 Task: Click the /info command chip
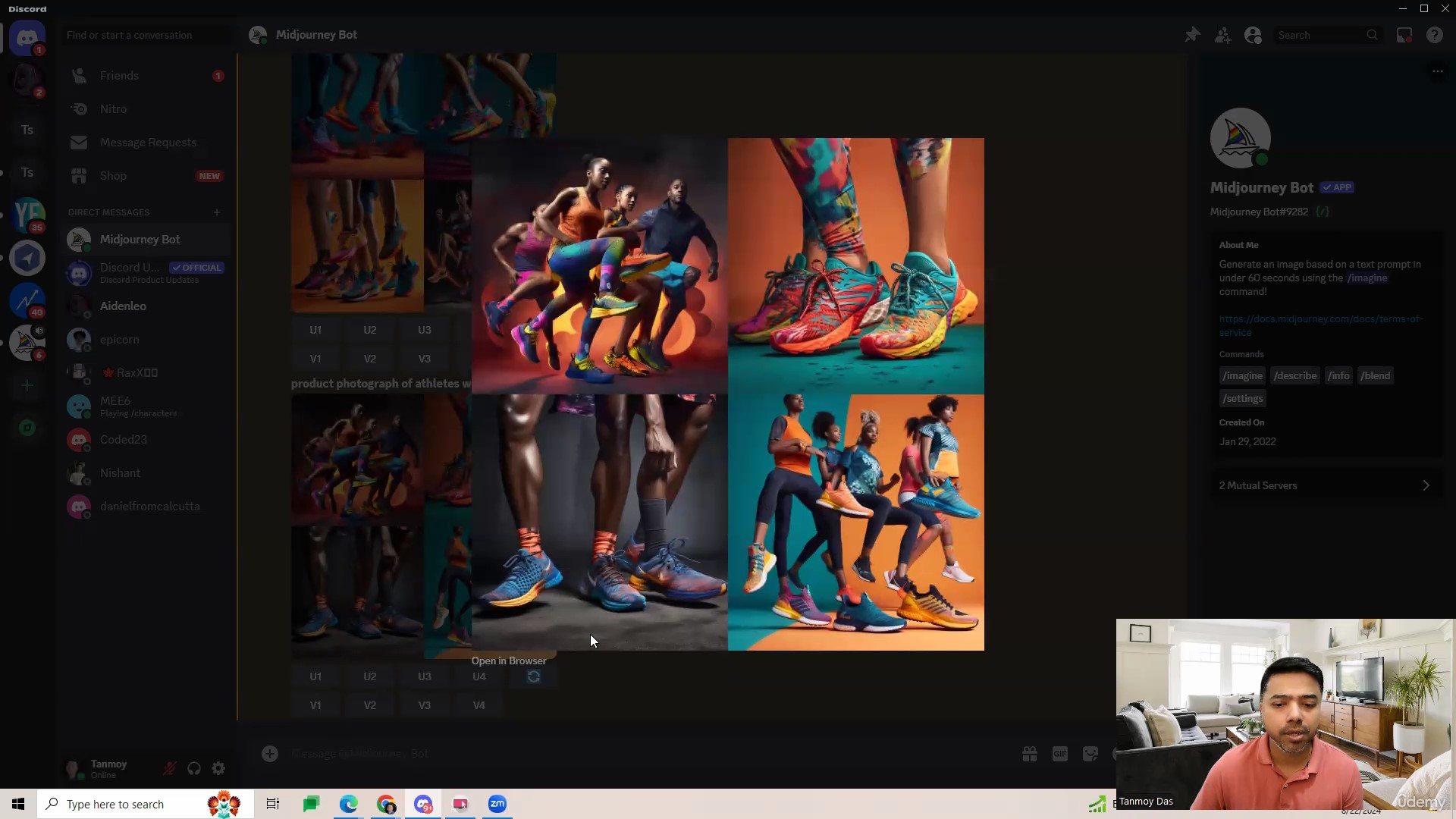1338,376
